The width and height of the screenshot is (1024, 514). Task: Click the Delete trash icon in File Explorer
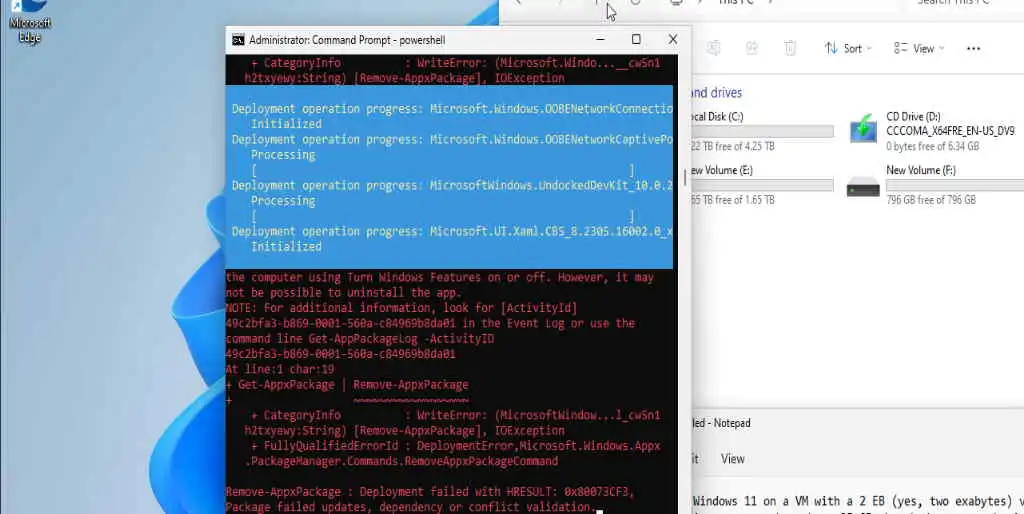[790, 48]
